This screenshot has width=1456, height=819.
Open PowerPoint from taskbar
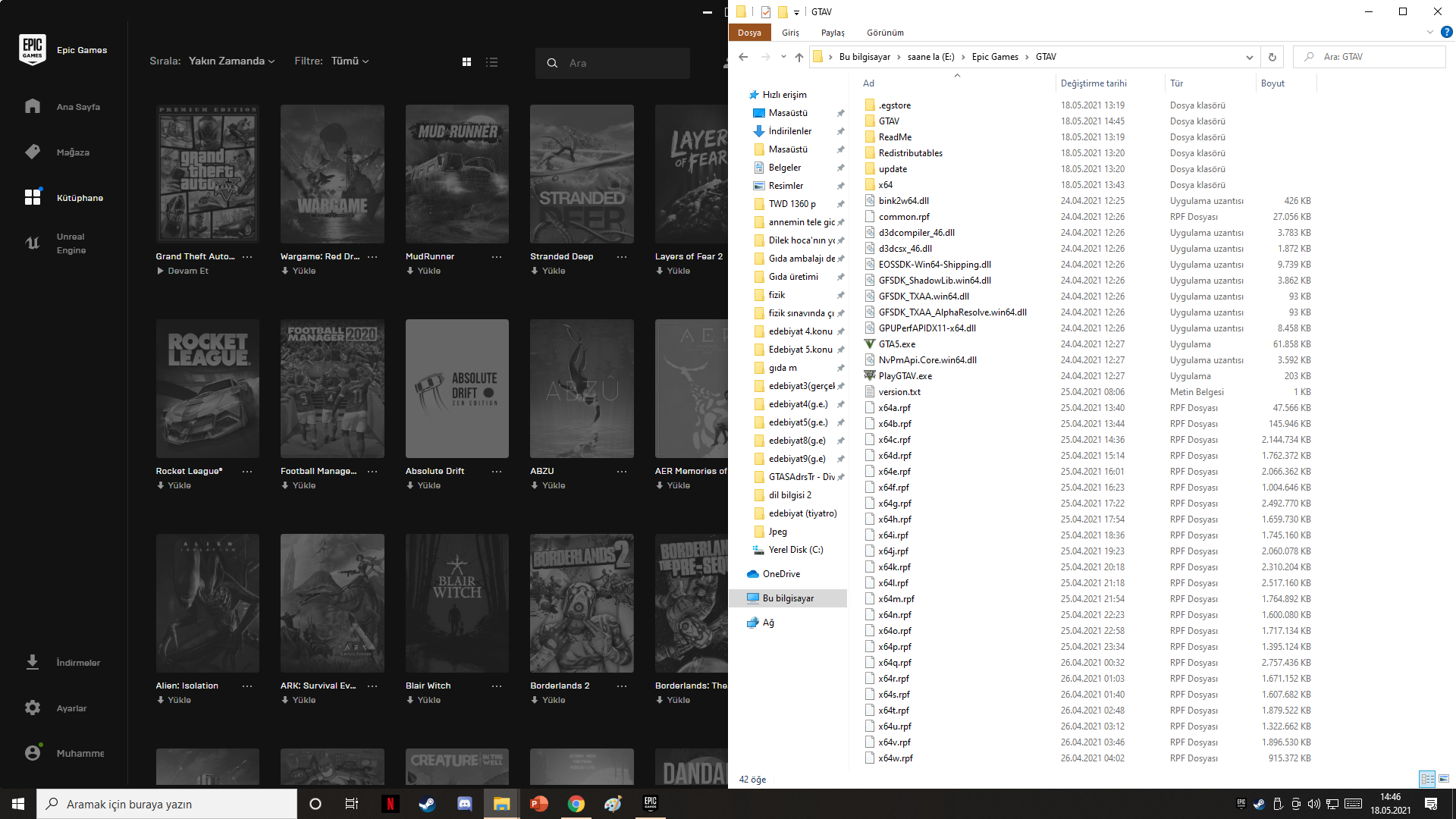[539, 804]
